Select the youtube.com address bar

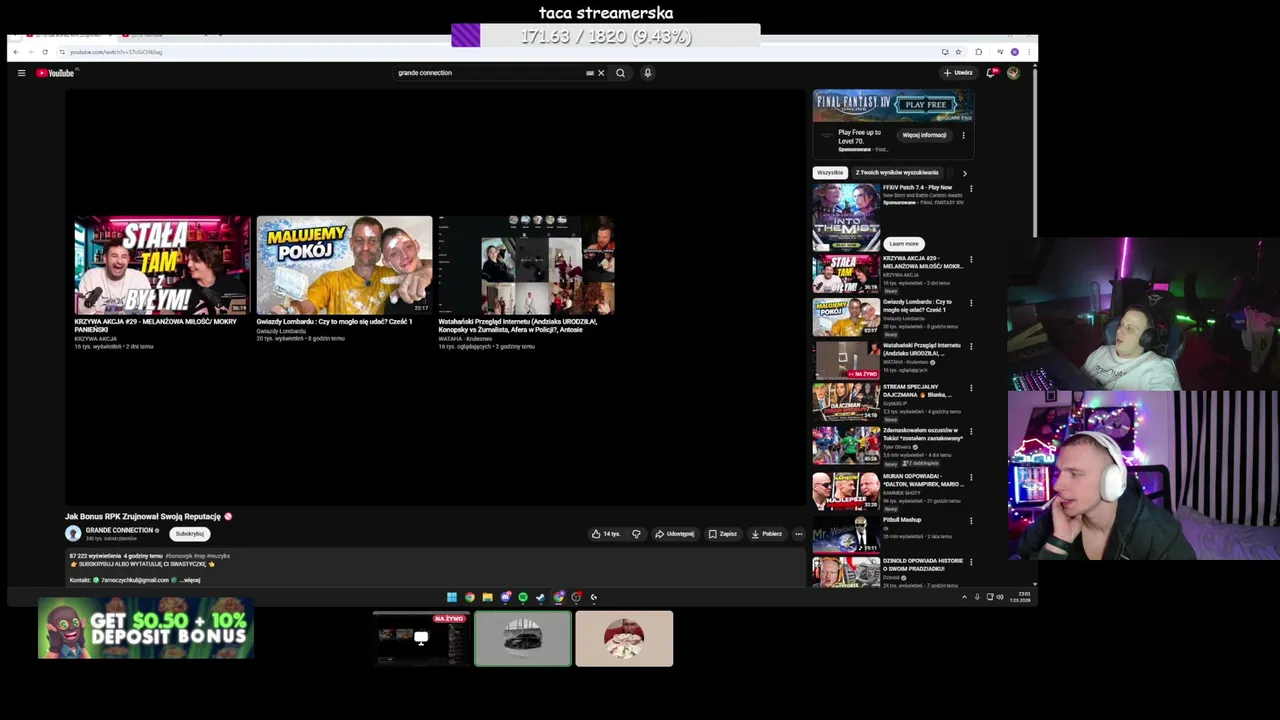(x=500, y=52)
